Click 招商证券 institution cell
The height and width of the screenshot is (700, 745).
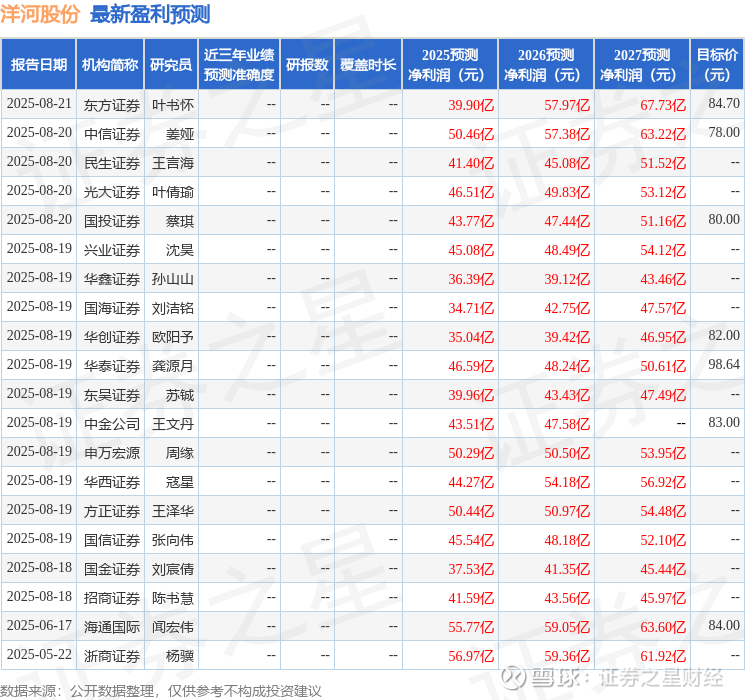point(112,598)
